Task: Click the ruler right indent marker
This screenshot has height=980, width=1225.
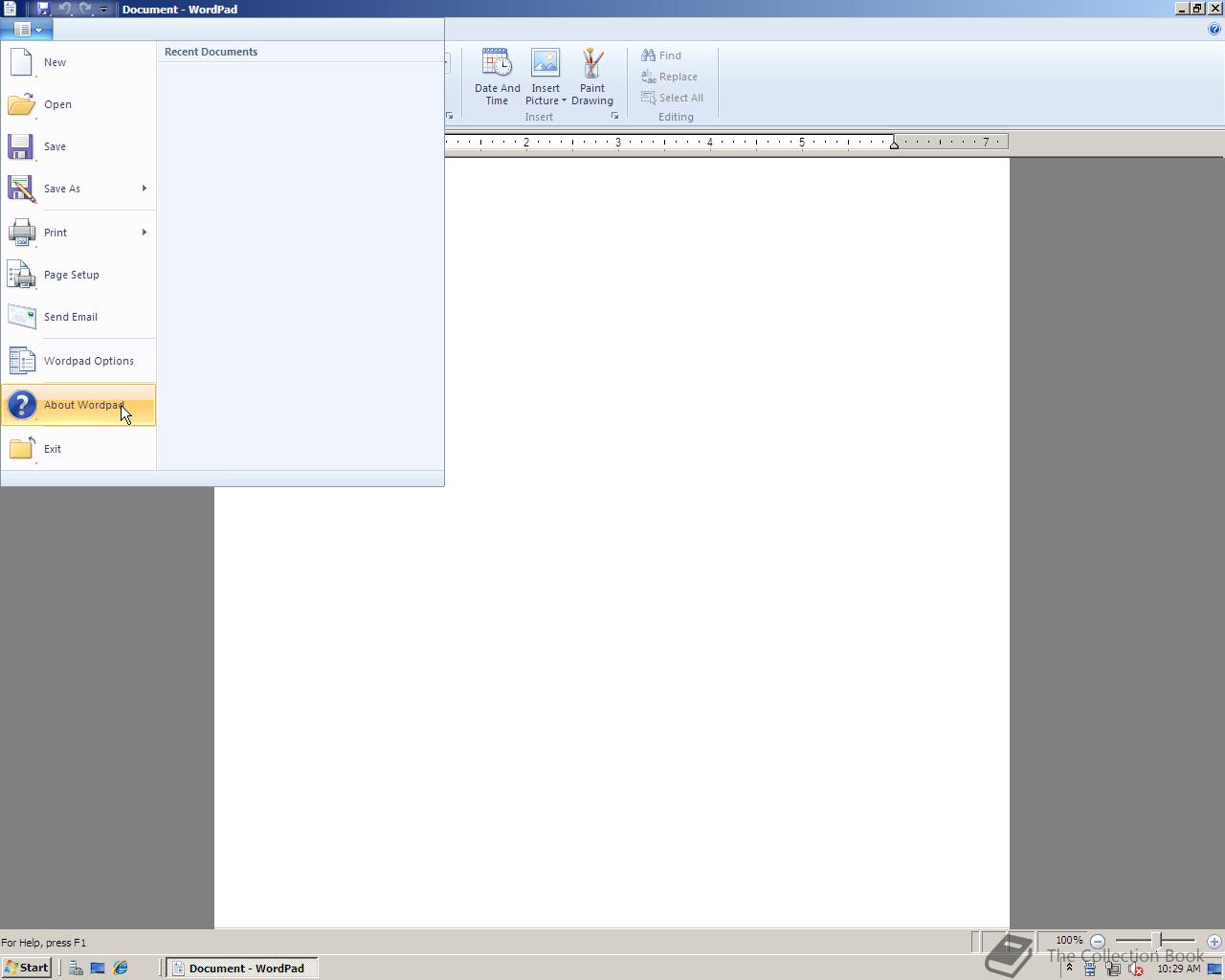Action: [894, 145]
